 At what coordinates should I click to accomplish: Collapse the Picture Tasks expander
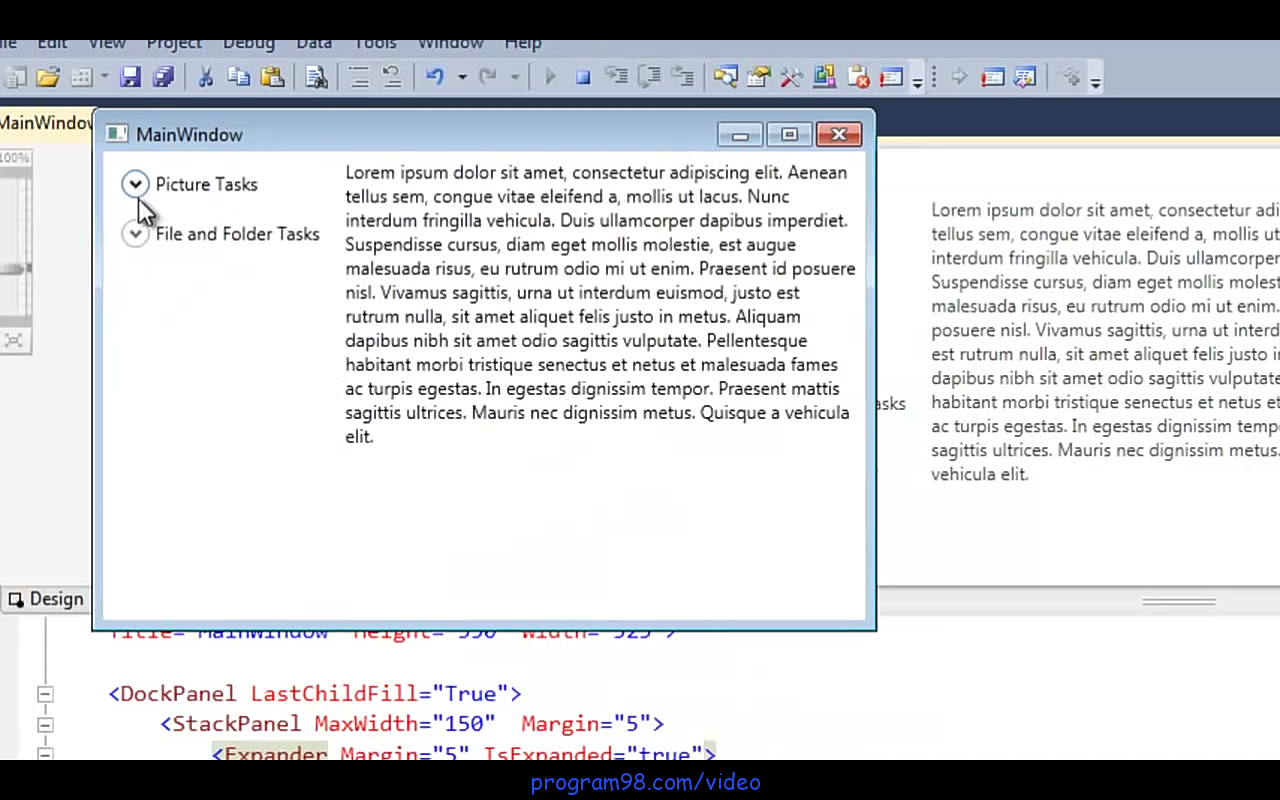pos(135,184)
